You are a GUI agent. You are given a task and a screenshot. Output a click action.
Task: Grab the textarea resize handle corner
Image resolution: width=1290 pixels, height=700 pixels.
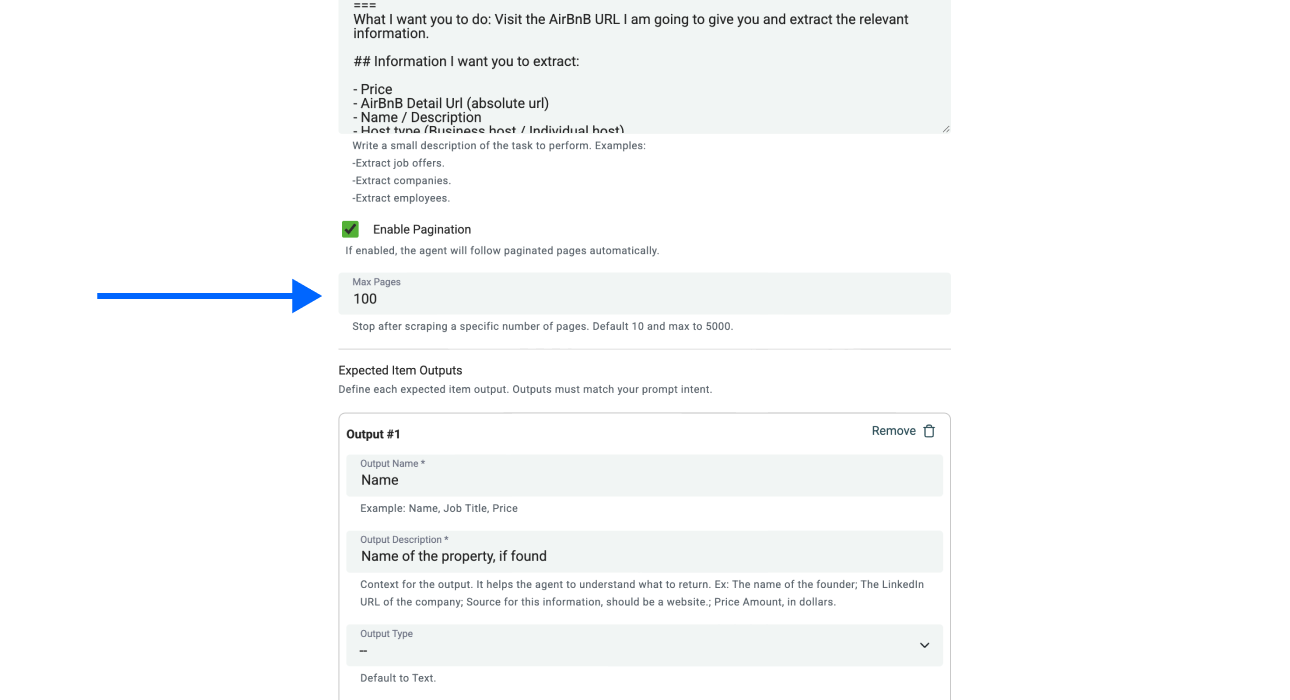pos(945,128)
